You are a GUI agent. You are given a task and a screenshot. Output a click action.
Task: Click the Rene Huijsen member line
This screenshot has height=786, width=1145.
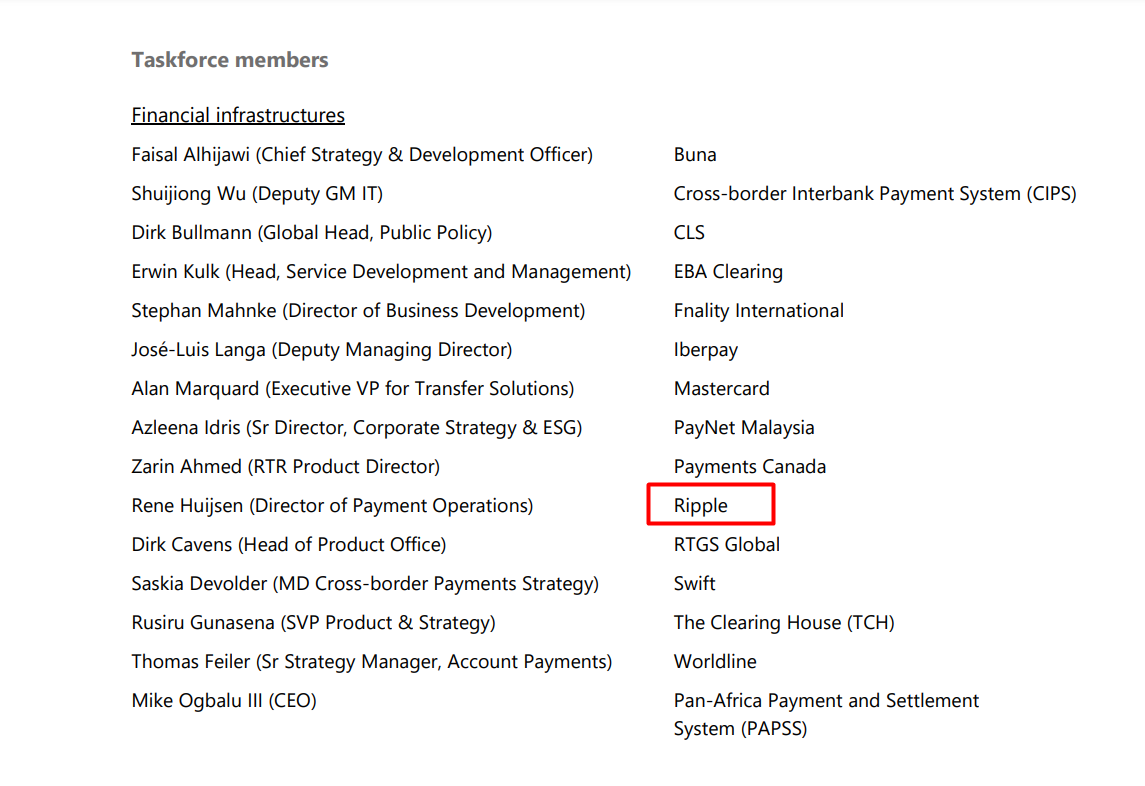point(332,506)
